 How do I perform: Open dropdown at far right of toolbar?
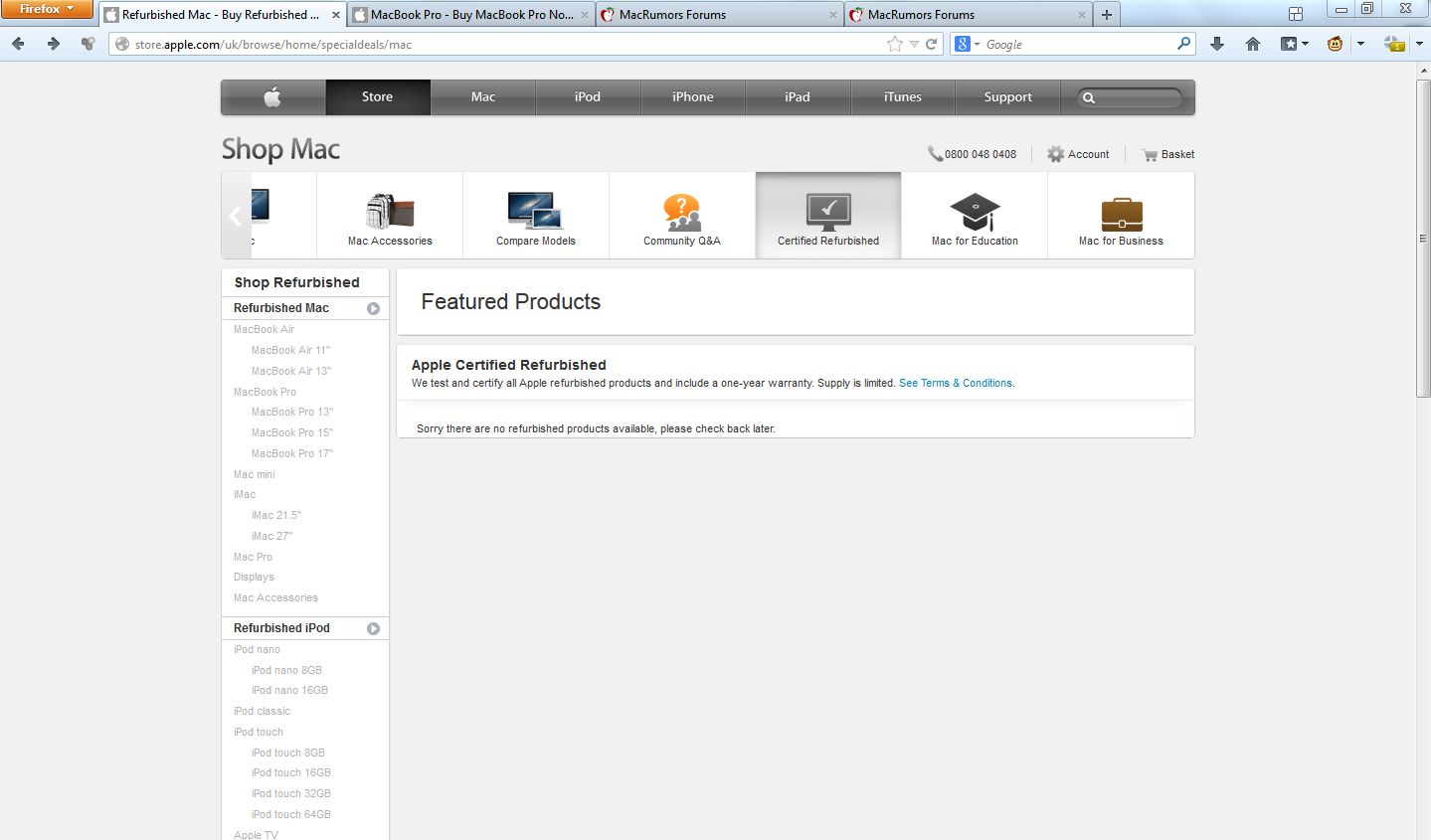pos(1419,44)
